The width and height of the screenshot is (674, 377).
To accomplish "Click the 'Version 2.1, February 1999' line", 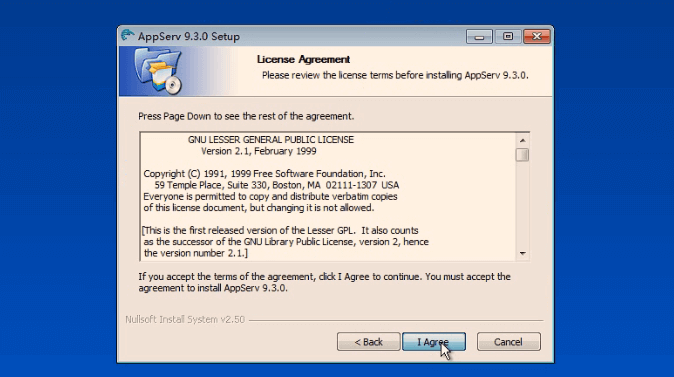I will 259,151.
